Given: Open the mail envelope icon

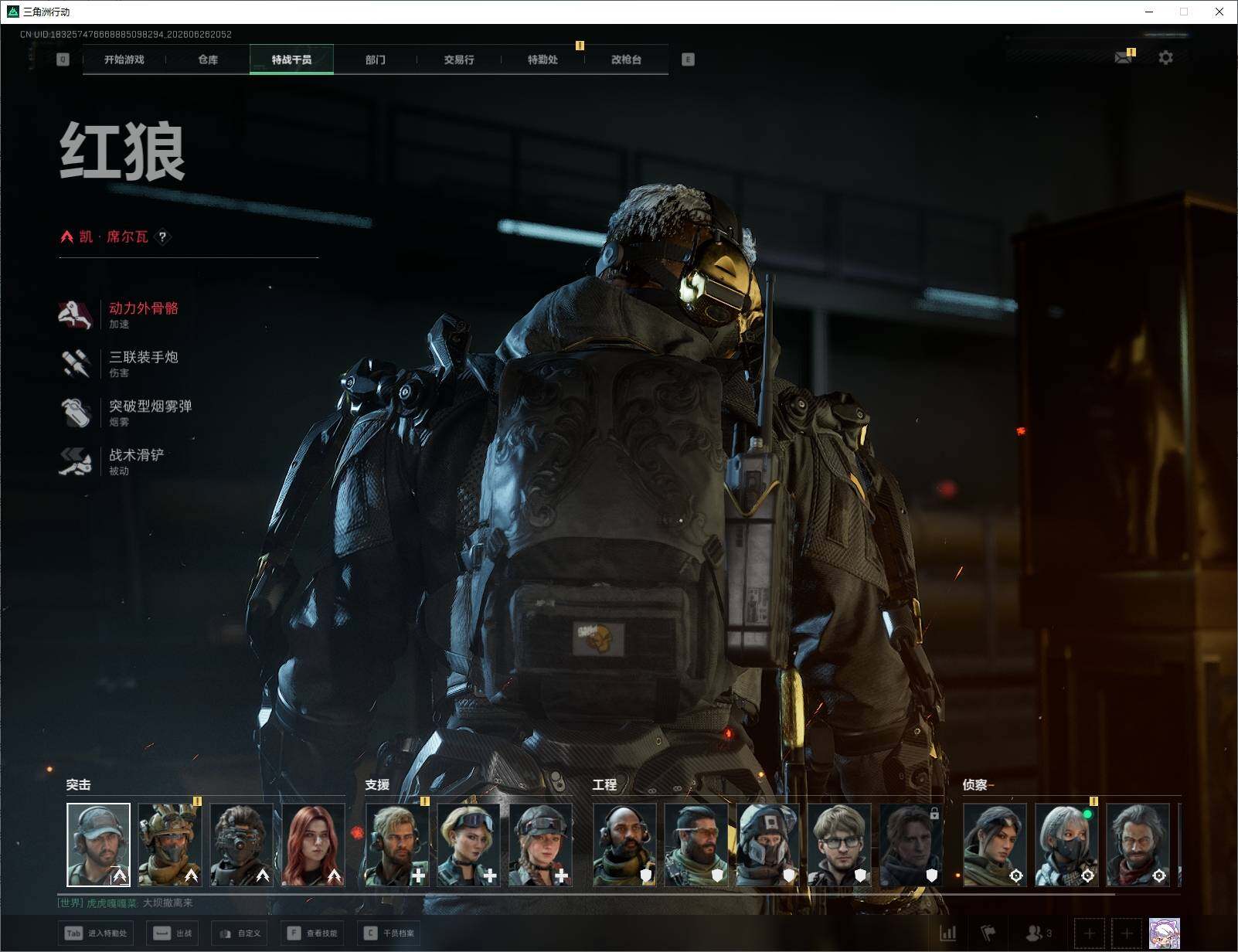Looking at the screenshot, I should pyautogui.click(x=1124, y=57).
